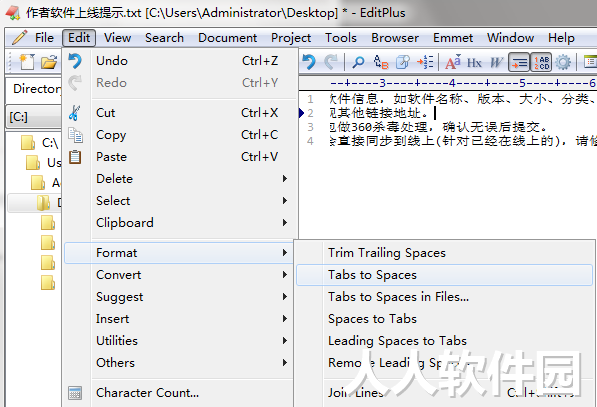This screenshot has width=597, height=407.
Task: Close the open Edit menu
Action: coord(79,38)
